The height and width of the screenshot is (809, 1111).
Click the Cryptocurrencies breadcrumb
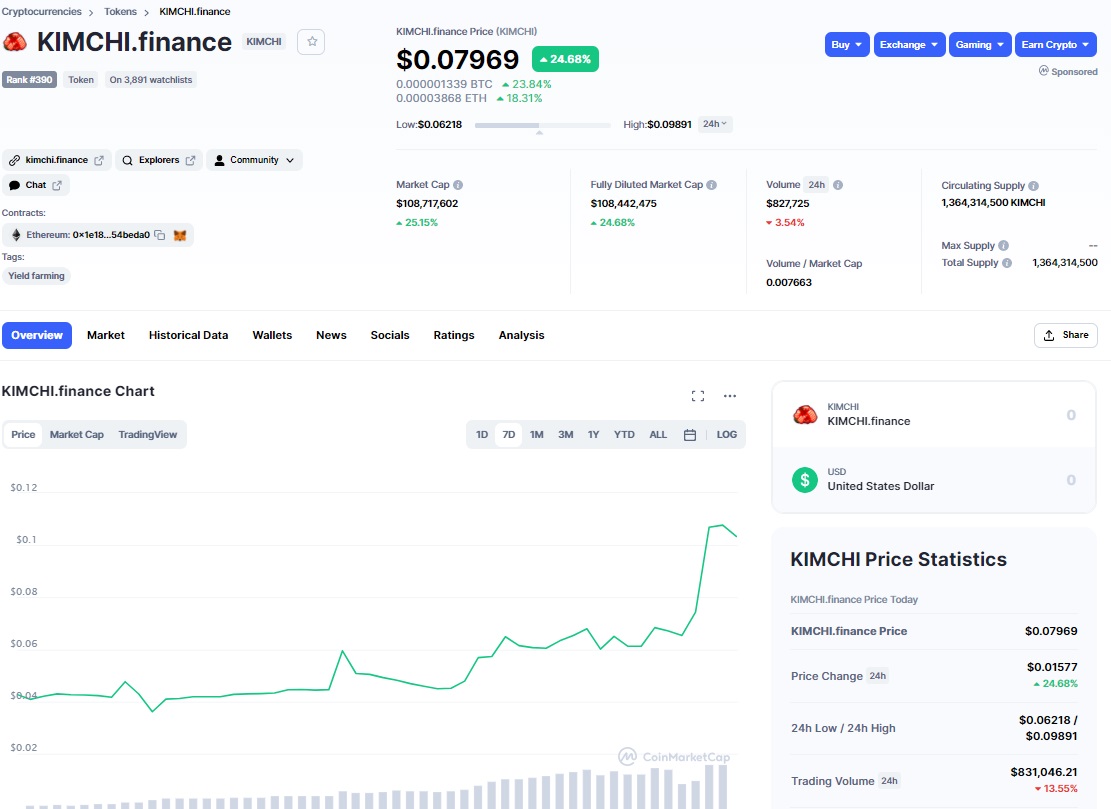[41, 11]
